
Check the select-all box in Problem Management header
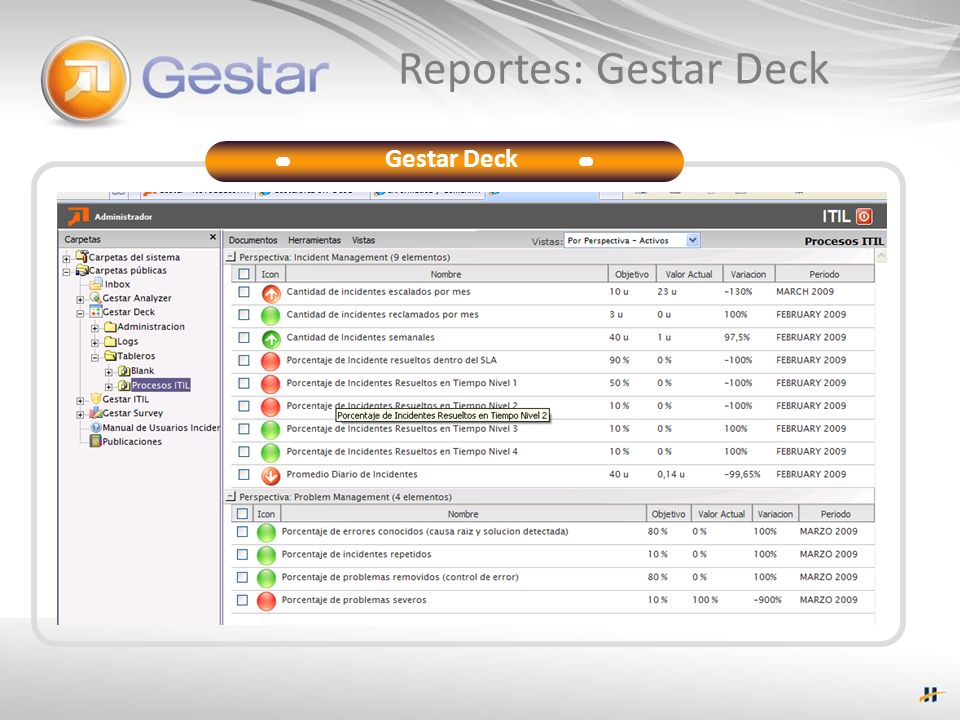coord(242,514)
